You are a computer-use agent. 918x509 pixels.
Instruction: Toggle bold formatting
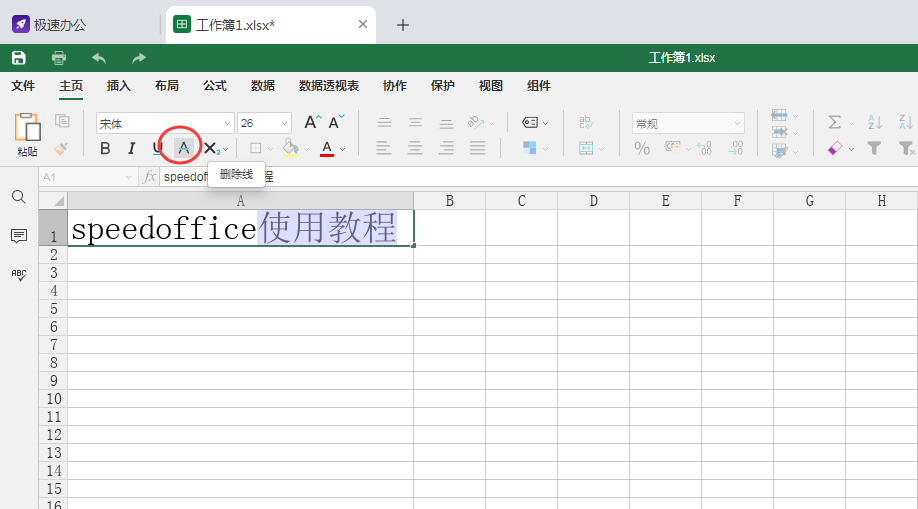pos(105,148)
